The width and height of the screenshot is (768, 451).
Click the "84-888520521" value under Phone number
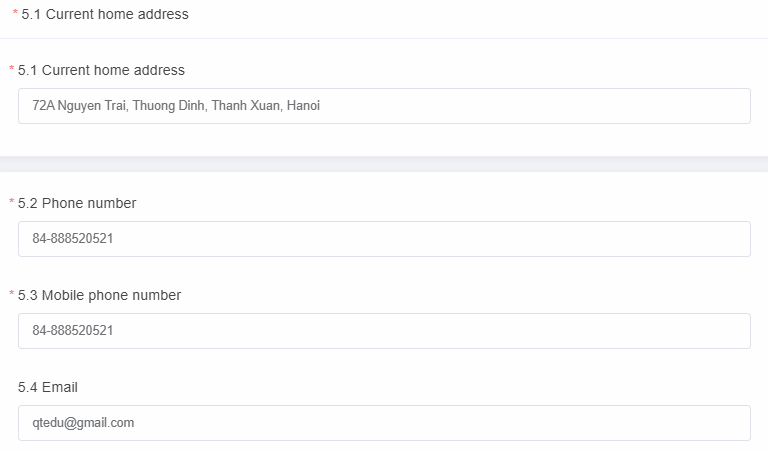[72, 239]
